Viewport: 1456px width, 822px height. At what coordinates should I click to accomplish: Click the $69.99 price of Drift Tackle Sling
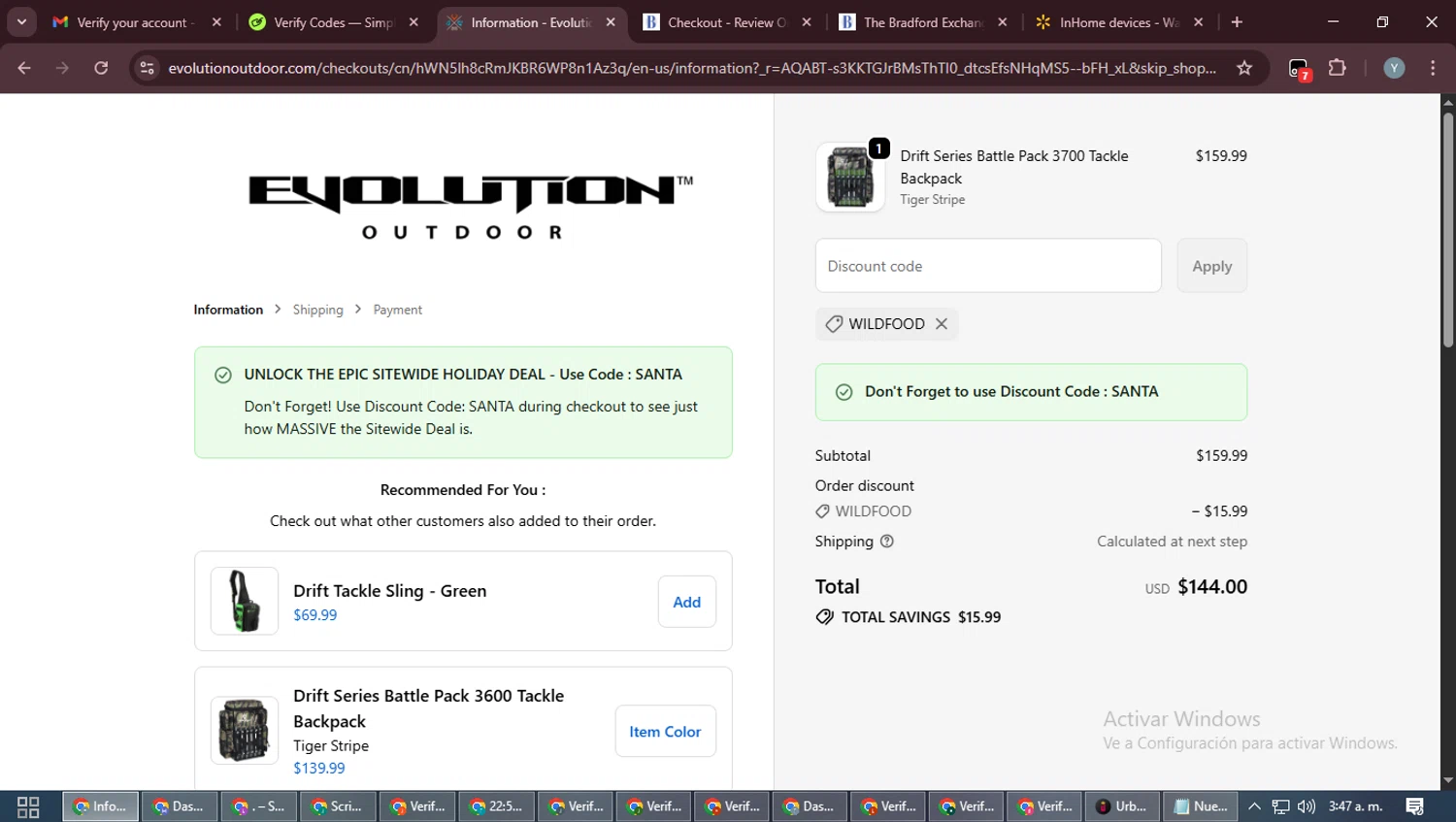tap(315, 615)
